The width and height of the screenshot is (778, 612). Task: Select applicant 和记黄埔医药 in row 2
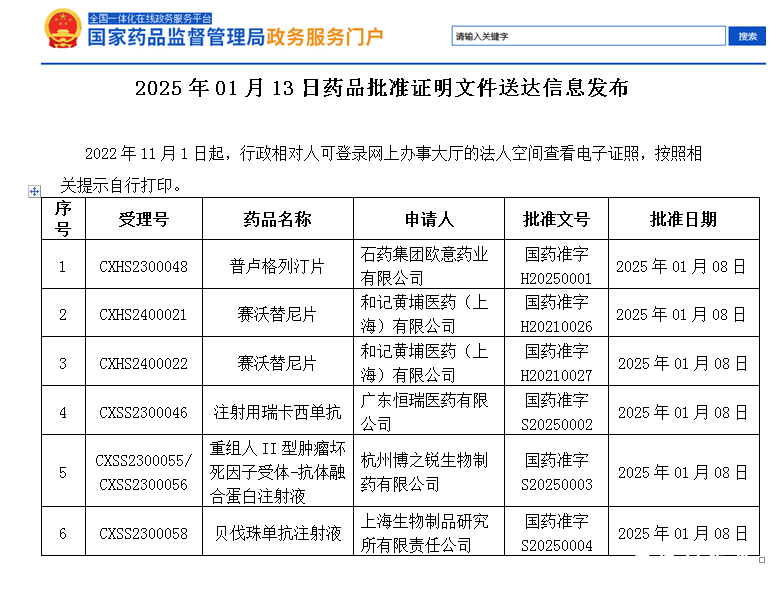[x=424, y=314]
